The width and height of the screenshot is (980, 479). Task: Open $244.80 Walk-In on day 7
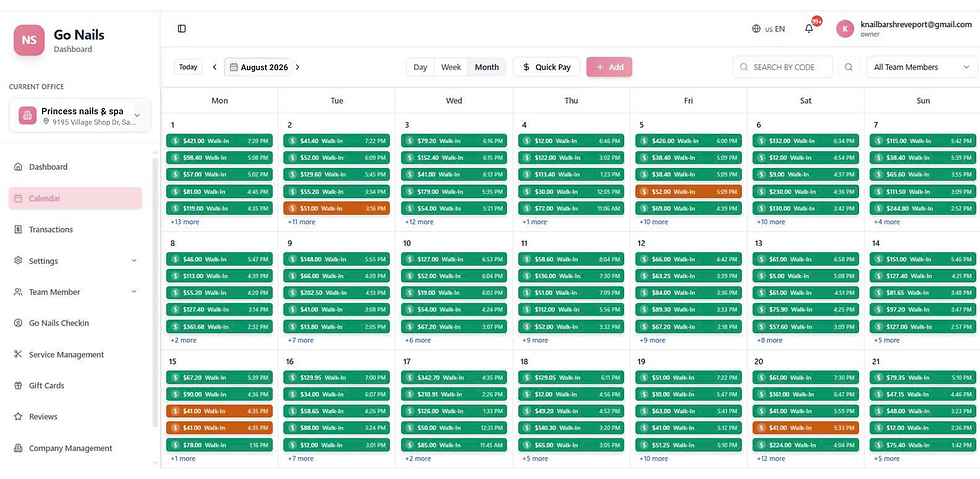(922, 208)
